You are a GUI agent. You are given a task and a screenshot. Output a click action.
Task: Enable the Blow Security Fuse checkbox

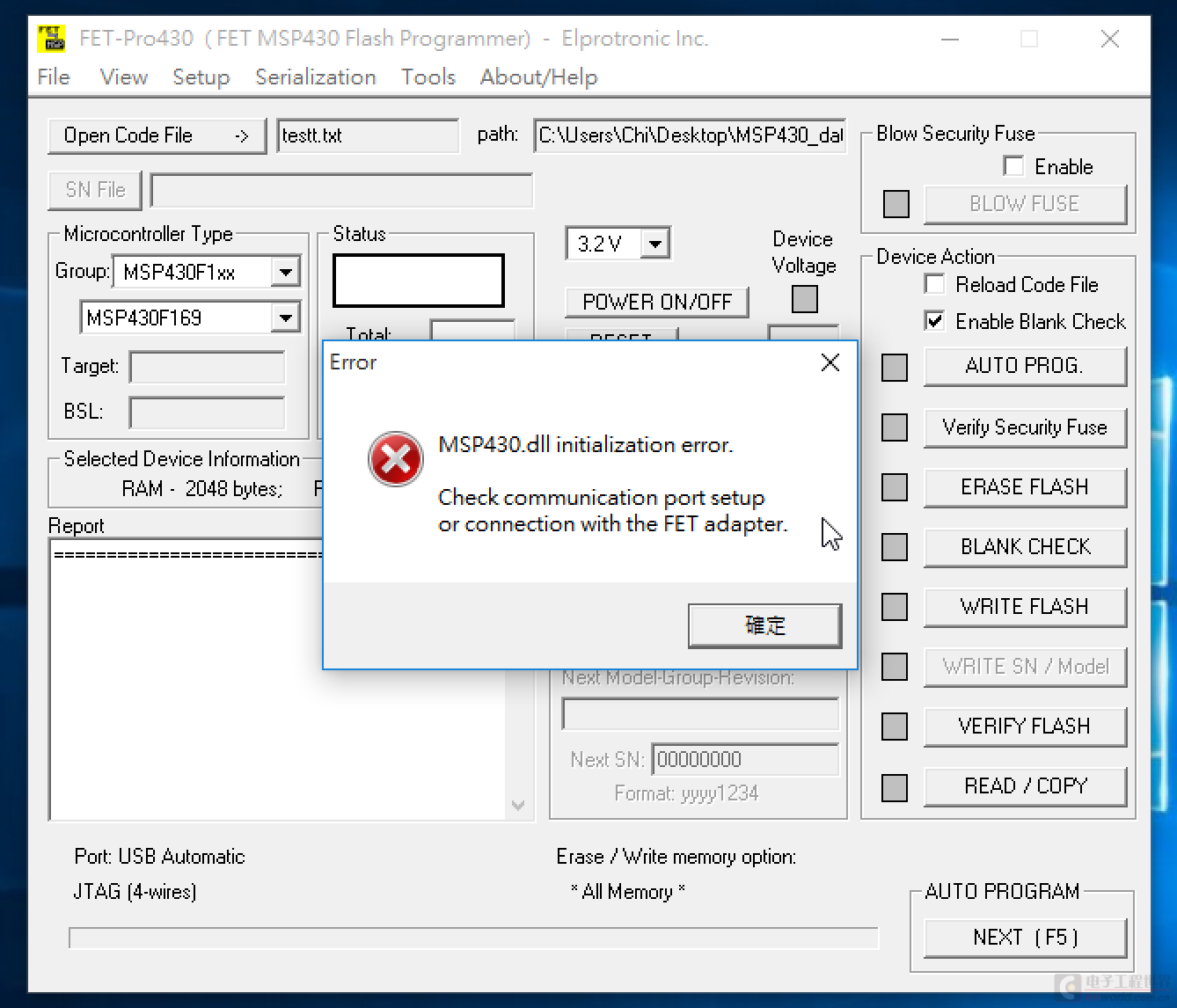pyautogui.click(x=1013, y=166)
